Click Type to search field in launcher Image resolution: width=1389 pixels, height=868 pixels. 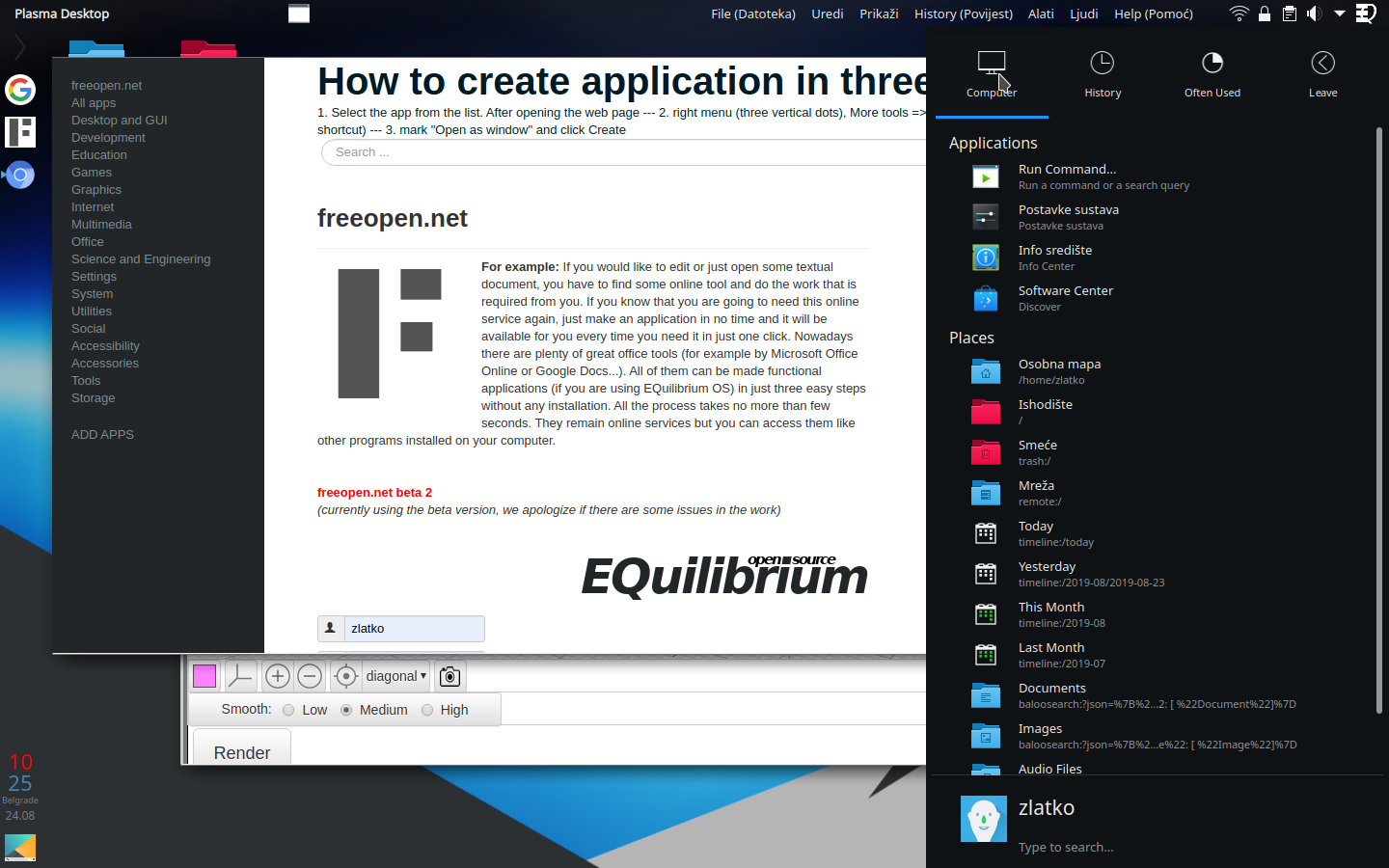pyautogui.click(x=1066, y=848)
